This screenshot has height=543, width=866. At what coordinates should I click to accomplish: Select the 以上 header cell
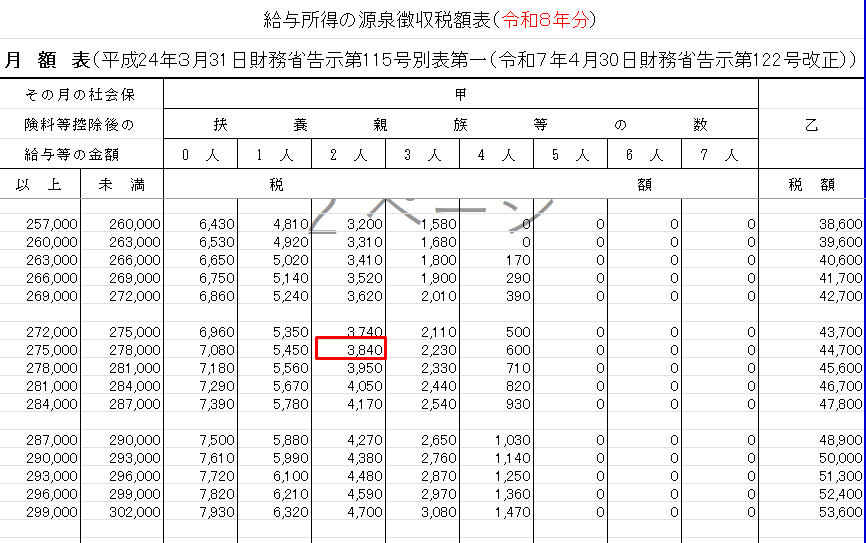[40, 185]
